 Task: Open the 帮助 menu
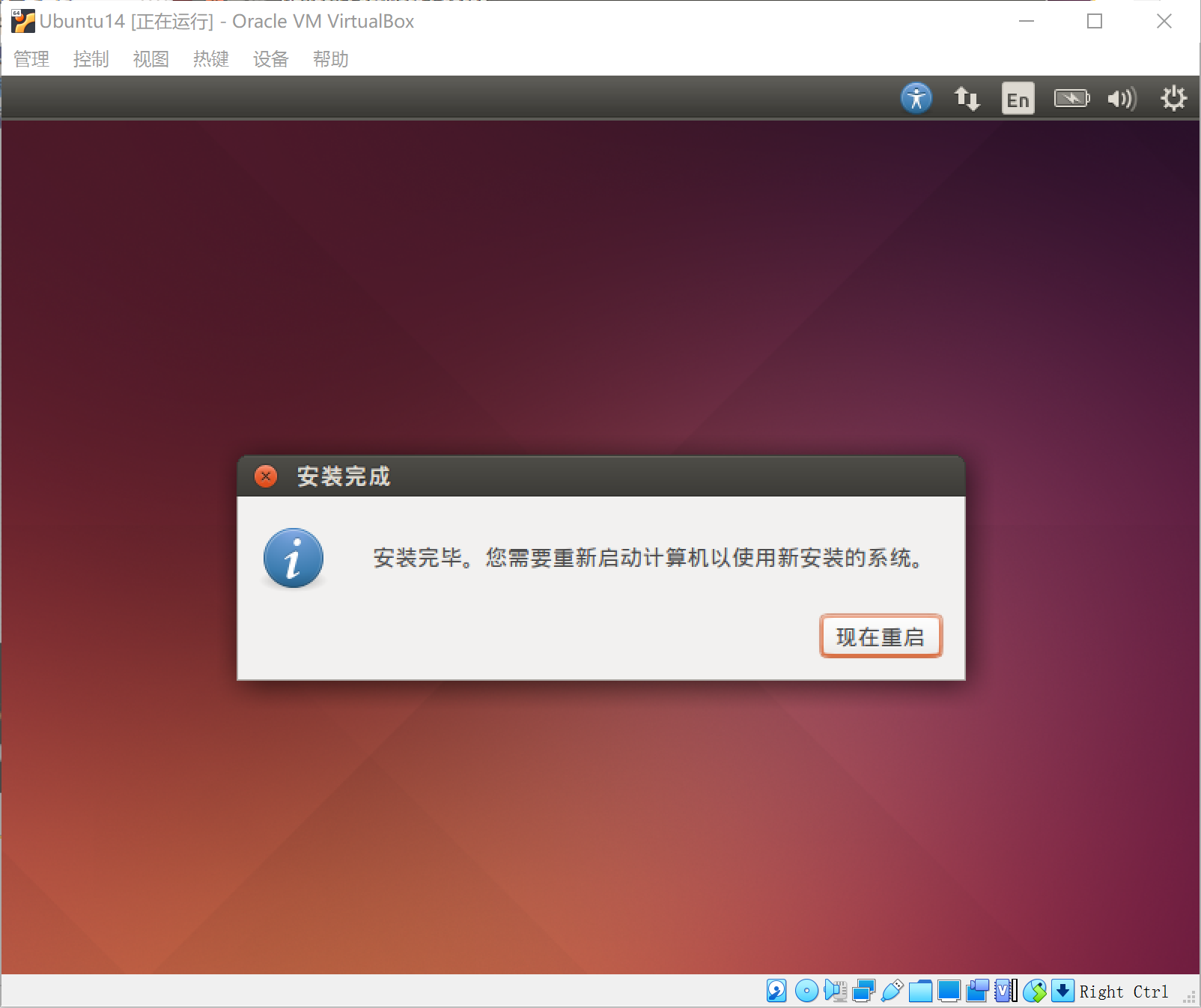pyautogui.click(x=331, y=59)
